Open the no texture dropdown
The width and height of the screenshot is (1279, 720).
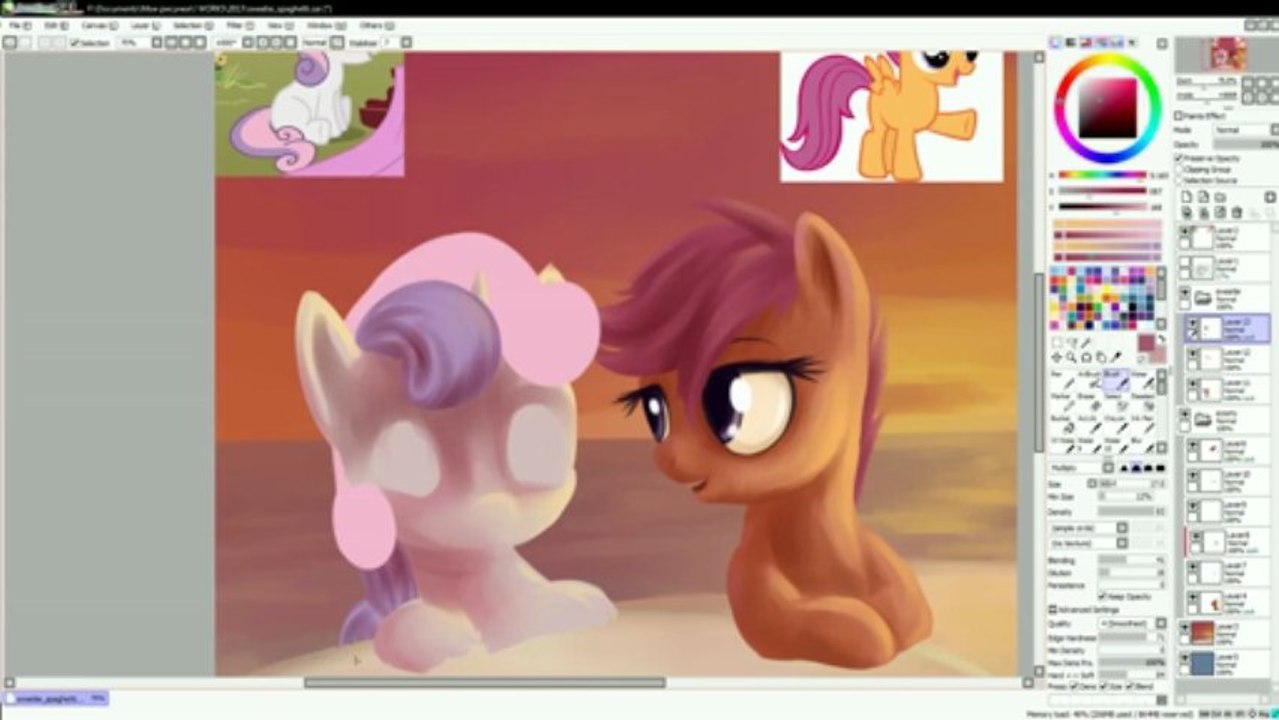point(1090,543)
